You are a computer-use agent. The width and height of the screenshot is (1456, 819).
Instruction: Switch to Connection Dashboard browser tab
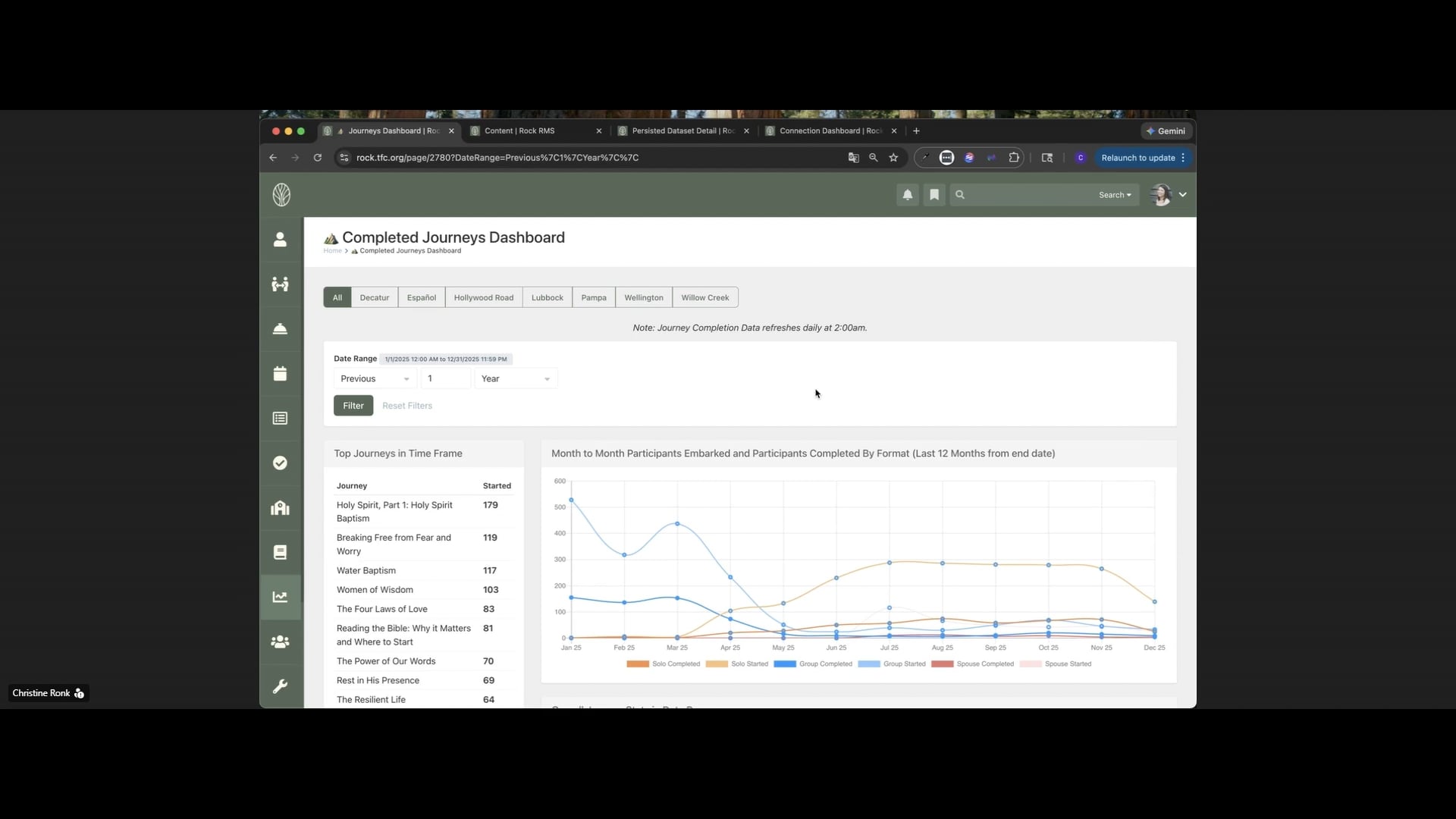[830, 130]
